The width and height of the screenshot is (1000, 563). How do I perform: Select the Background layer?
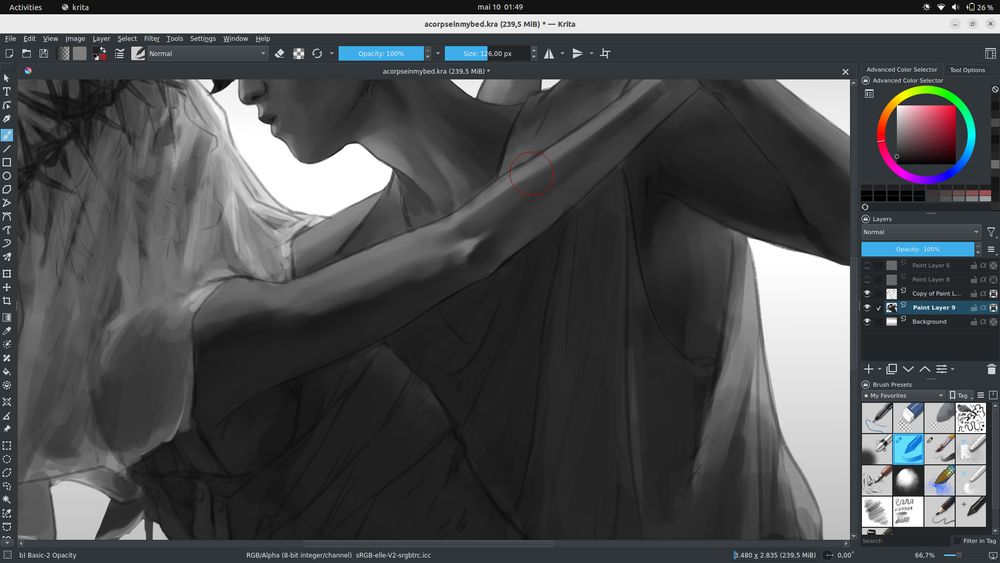929,322
